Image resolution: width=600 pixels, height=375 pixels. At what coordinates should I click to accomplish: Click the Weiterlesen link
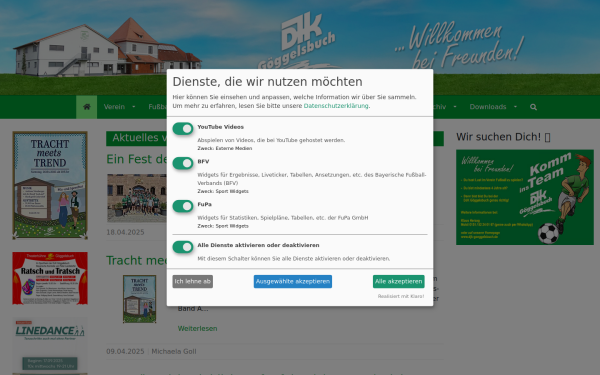(x=197, y=329)
